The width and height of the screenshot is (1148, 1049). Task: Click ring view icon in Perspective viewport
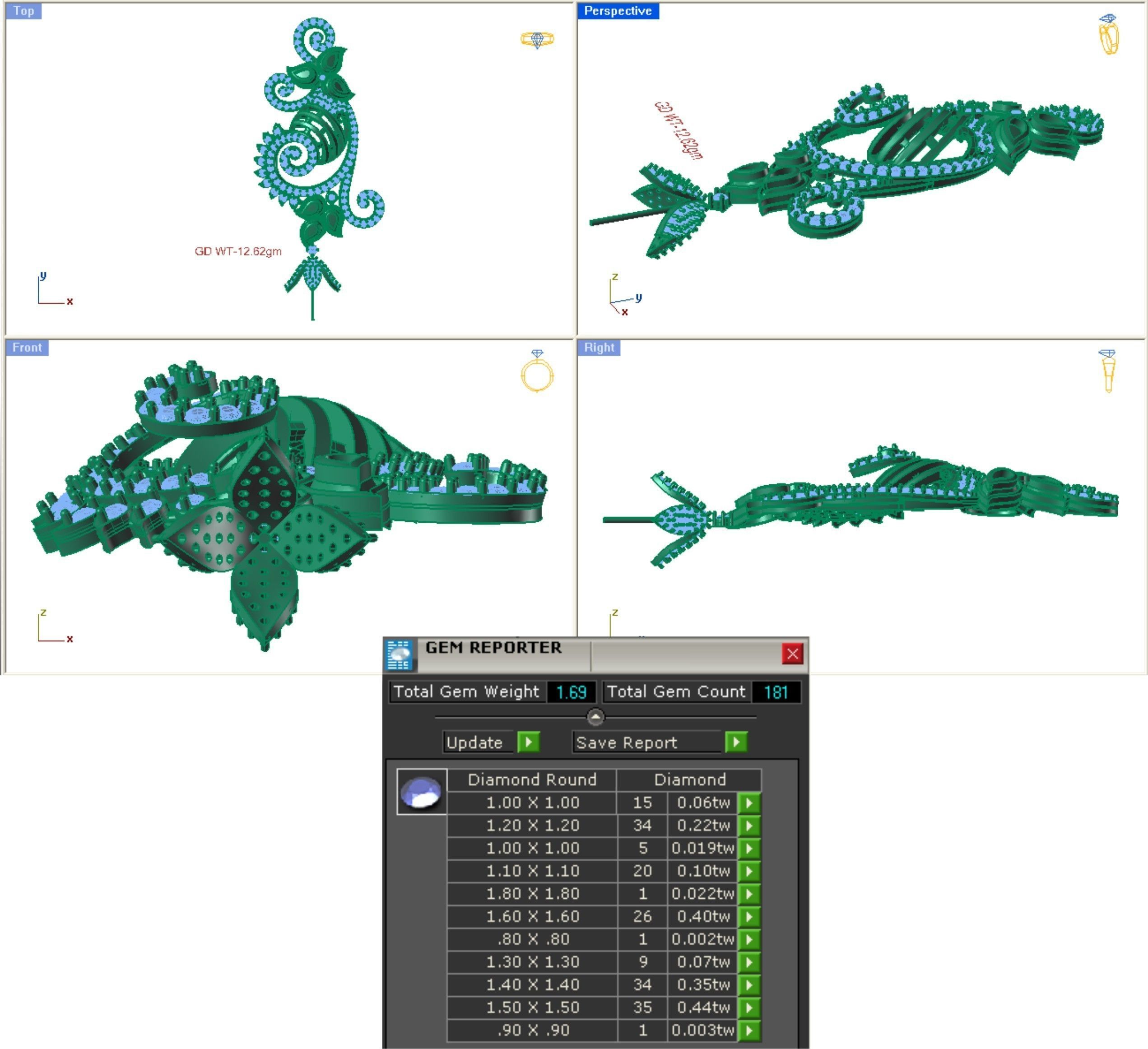click(1108, 34)
